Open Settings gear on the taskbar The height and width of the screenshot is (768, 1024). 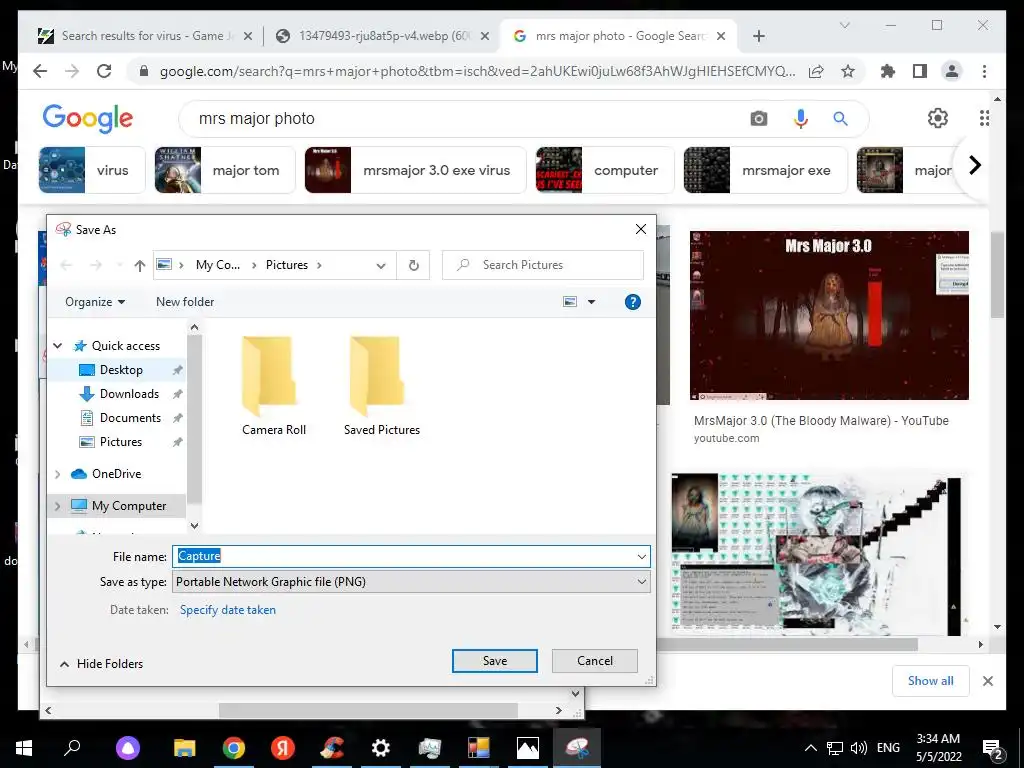coord(381,748)
